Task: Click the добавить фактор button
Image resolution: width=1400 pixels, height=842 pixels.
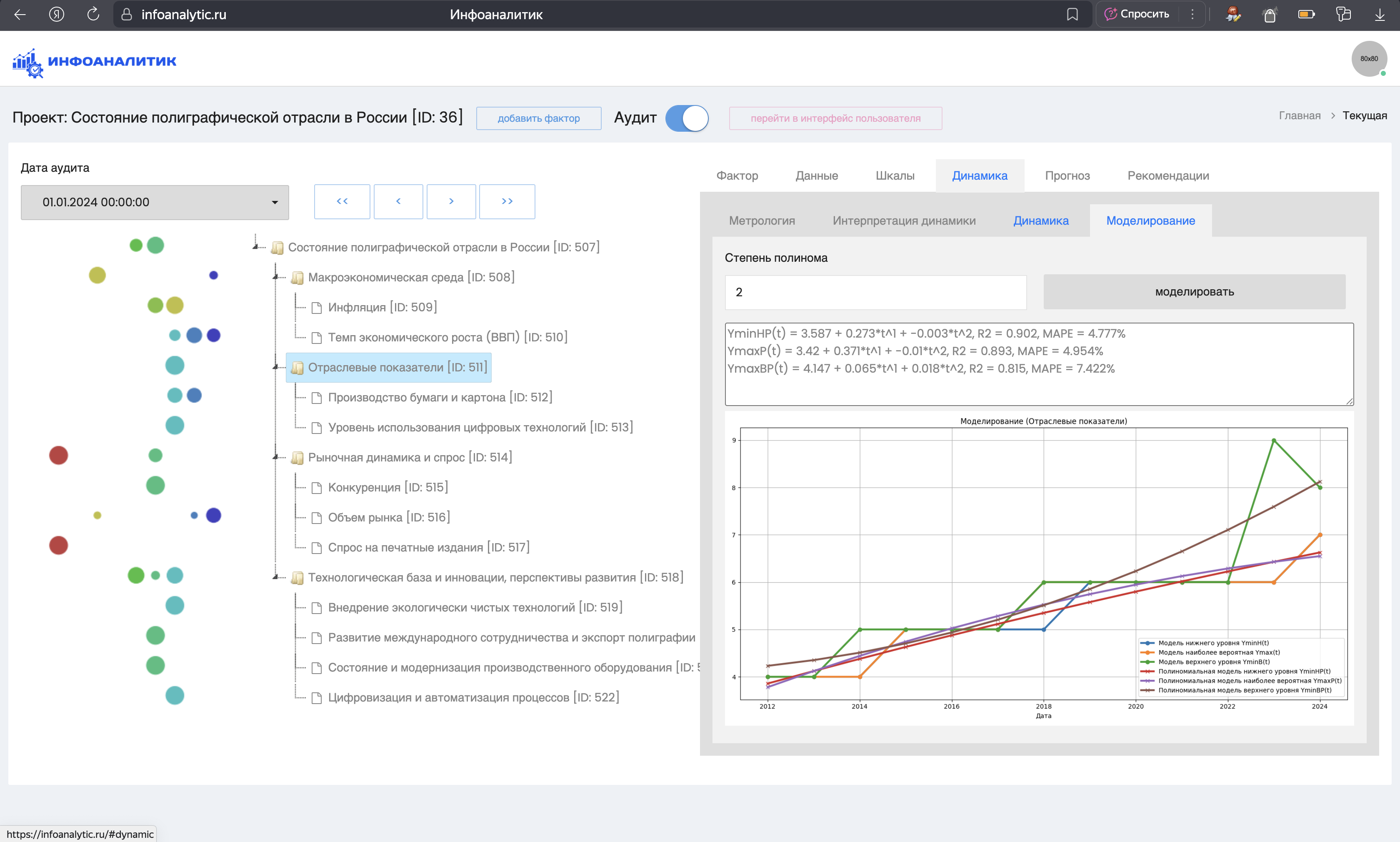Action: [538, 118]
